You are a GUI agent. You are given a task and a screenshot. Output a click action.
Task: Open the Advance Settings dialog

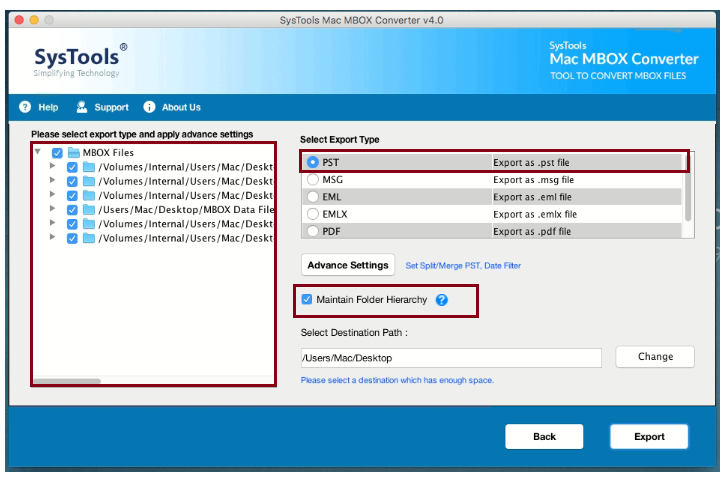pyautogui.click(x=348, y=265)
